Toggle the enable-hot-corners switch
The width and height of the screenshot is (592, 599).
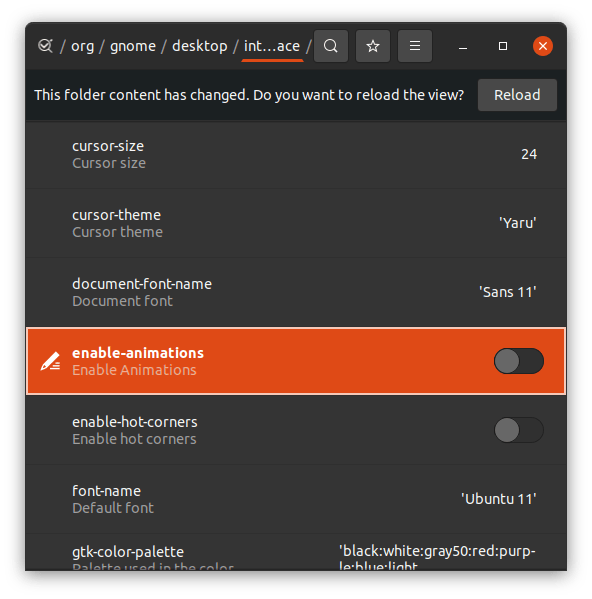point(519,430)
